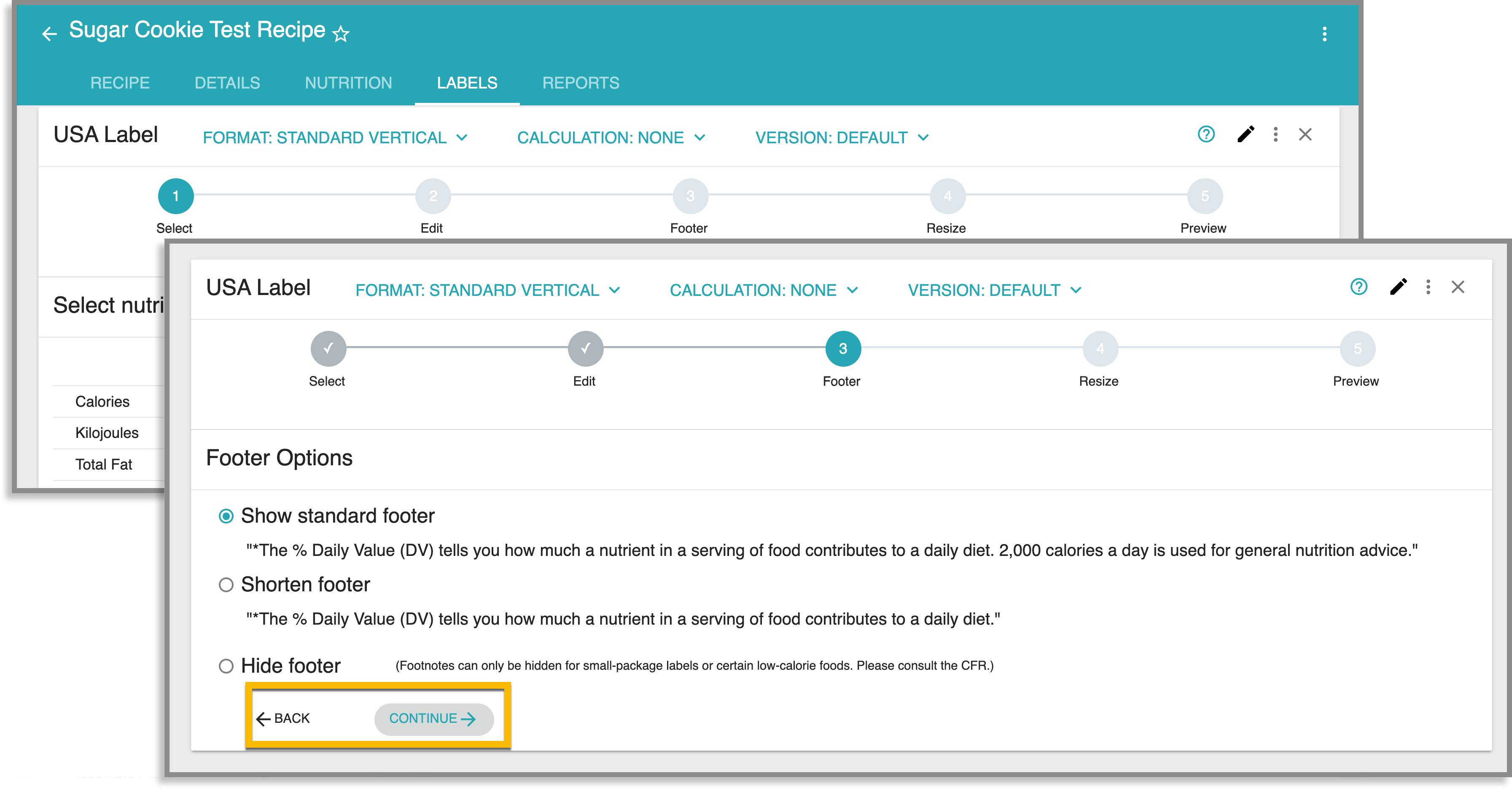Screen dimensions: 1512x789
Task: Open more options dots in back USA Label window
Action: click(x=1275, y=134)
